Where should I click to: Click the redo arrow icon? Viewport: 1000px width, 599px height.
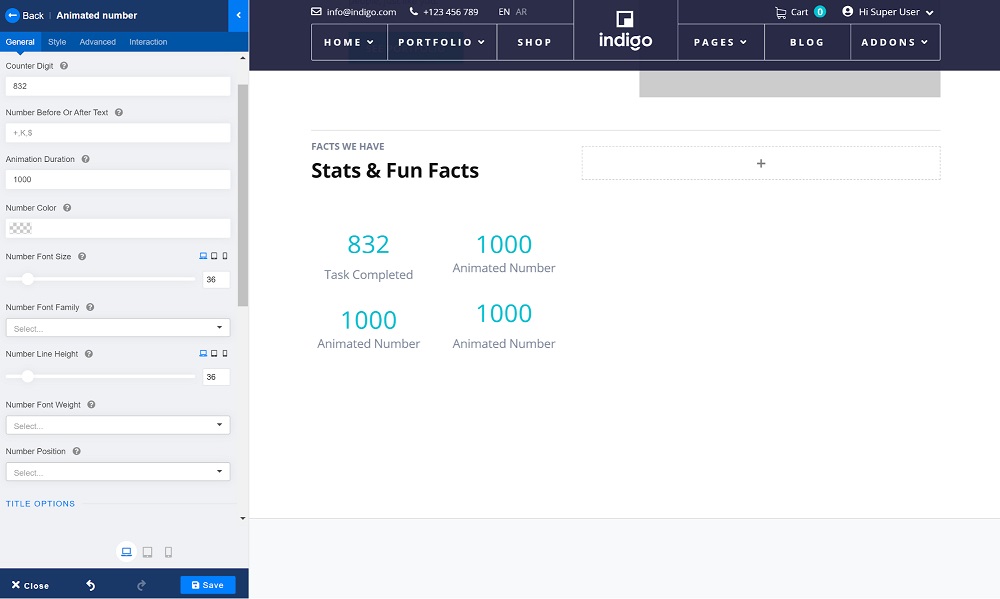tap(141, 585)
